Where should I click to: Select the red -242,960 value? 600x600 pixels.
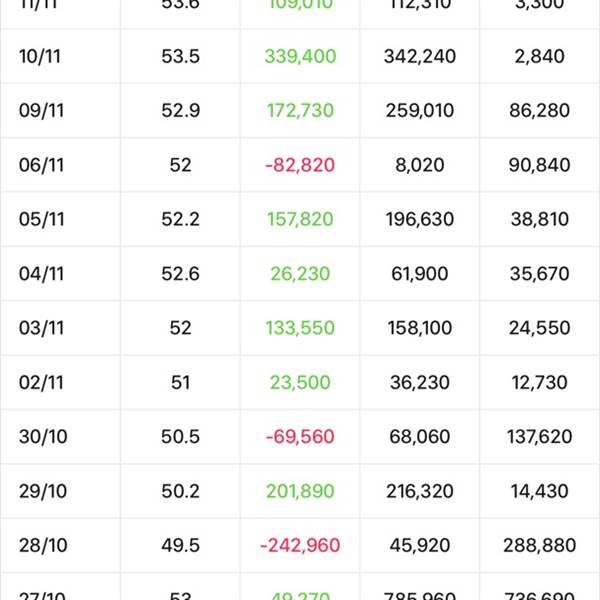[300, 545]
